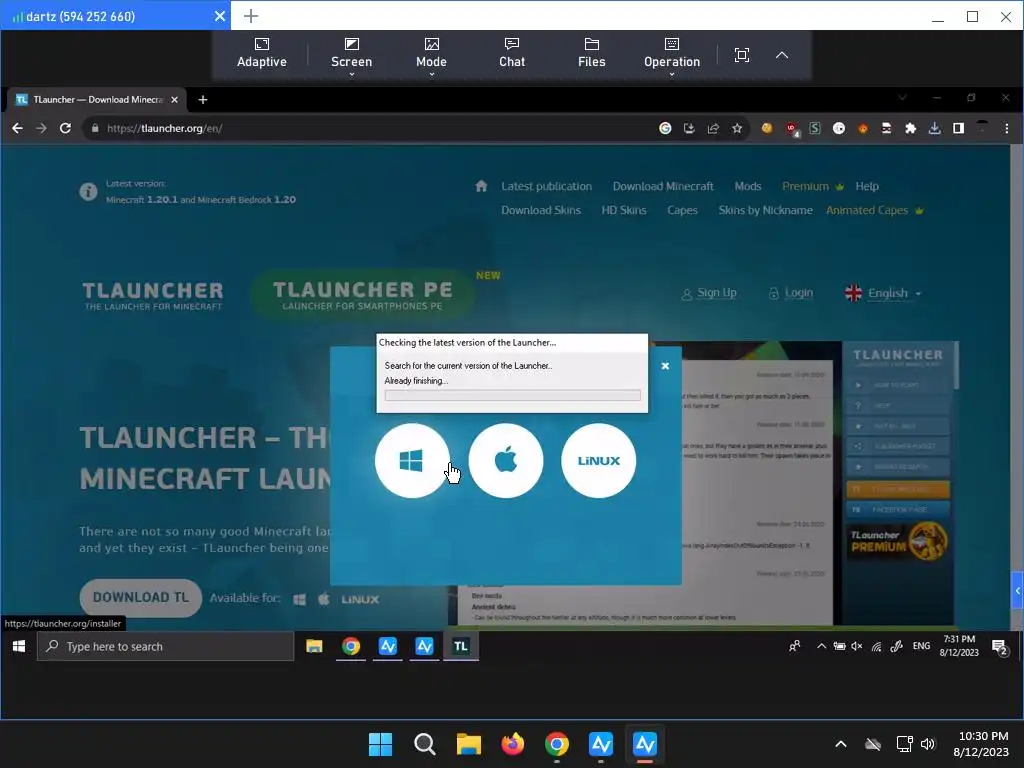Open the Capes link
The image size is (1024, 768).
point(682,210)
